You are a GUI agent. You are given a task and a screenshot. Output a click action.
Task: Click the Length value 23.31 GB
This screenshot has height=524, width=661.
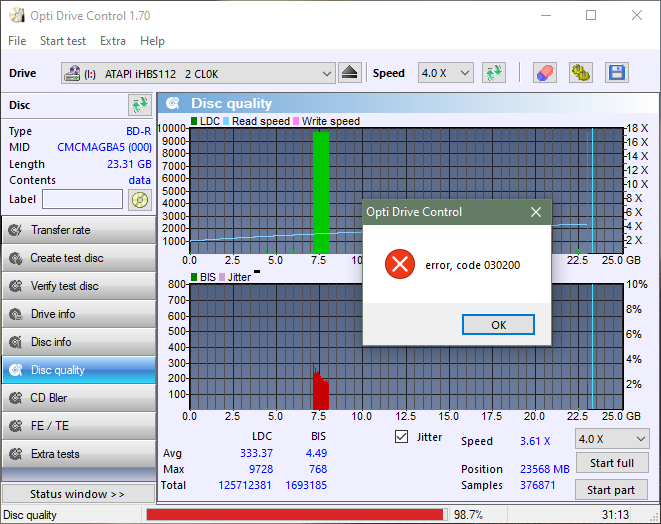(x=129, y=164)
